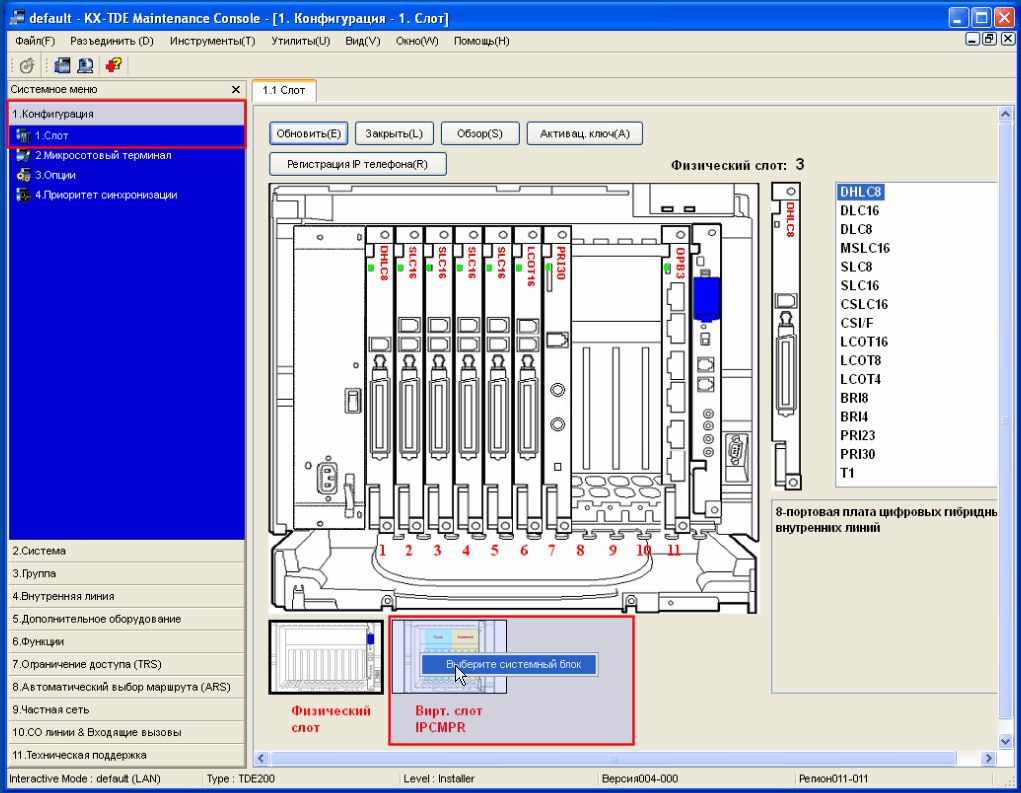Open the Файл(F) menu
This screenshot has height=793, width=1021.
point(35,41)
